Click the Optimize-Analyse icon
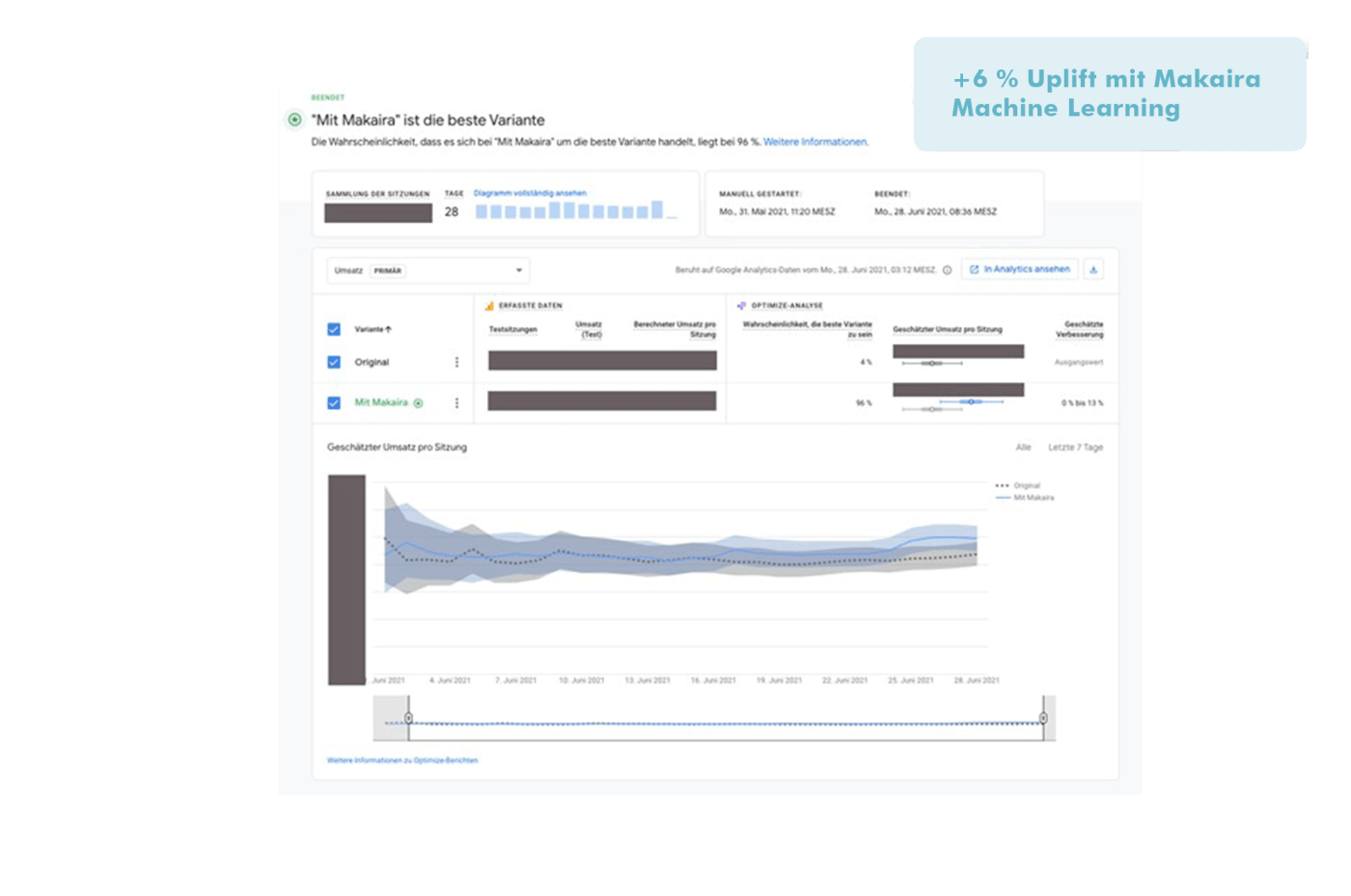 pyautogui.click(x=741, y=306)
